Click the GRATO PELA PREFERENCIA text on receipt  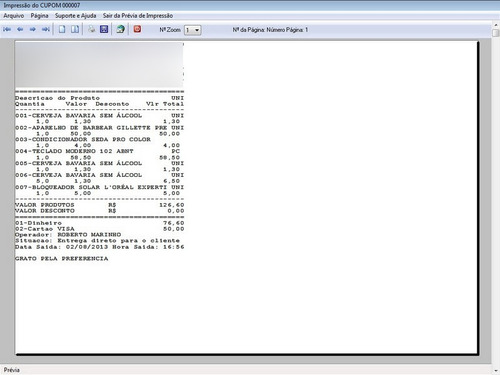(x=62, y=259)
